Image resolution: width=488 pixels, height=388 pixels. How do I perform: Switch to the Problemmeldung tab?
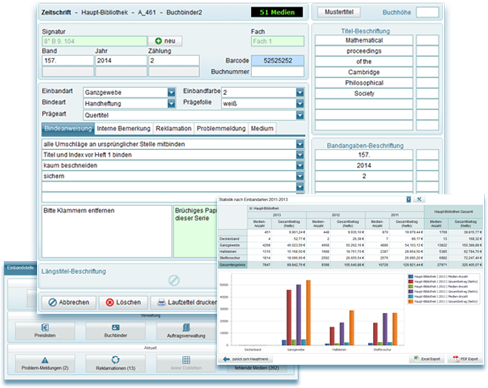(221, 129)
